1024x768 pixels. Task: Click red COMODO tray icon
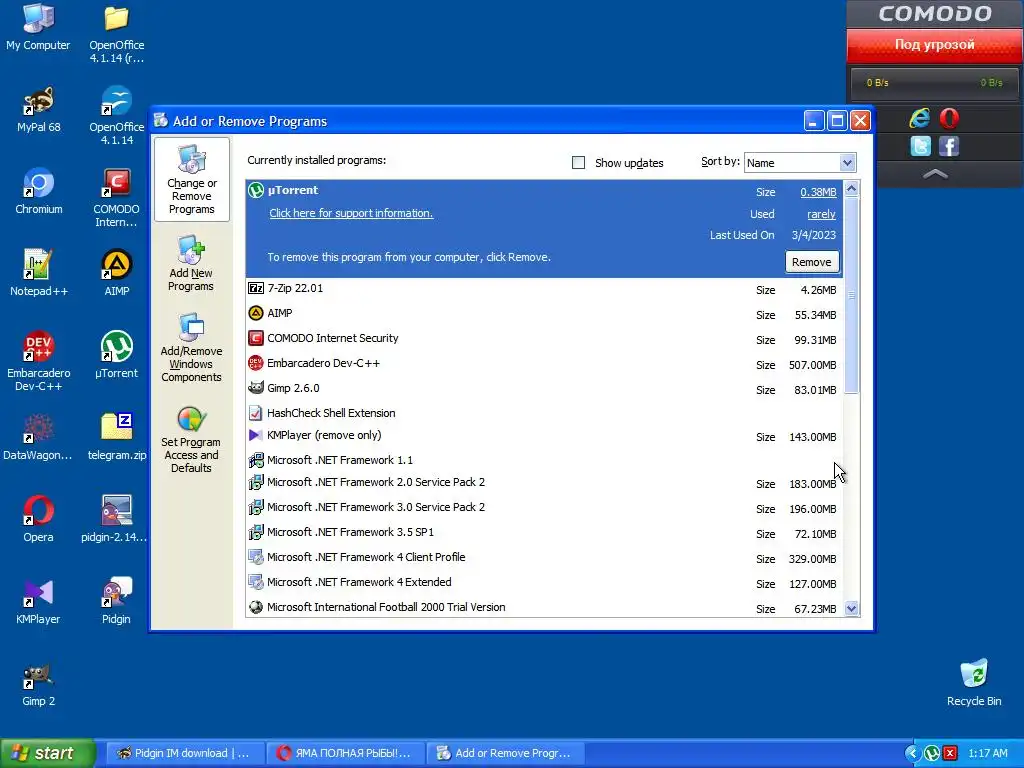[x=950, y=753]
